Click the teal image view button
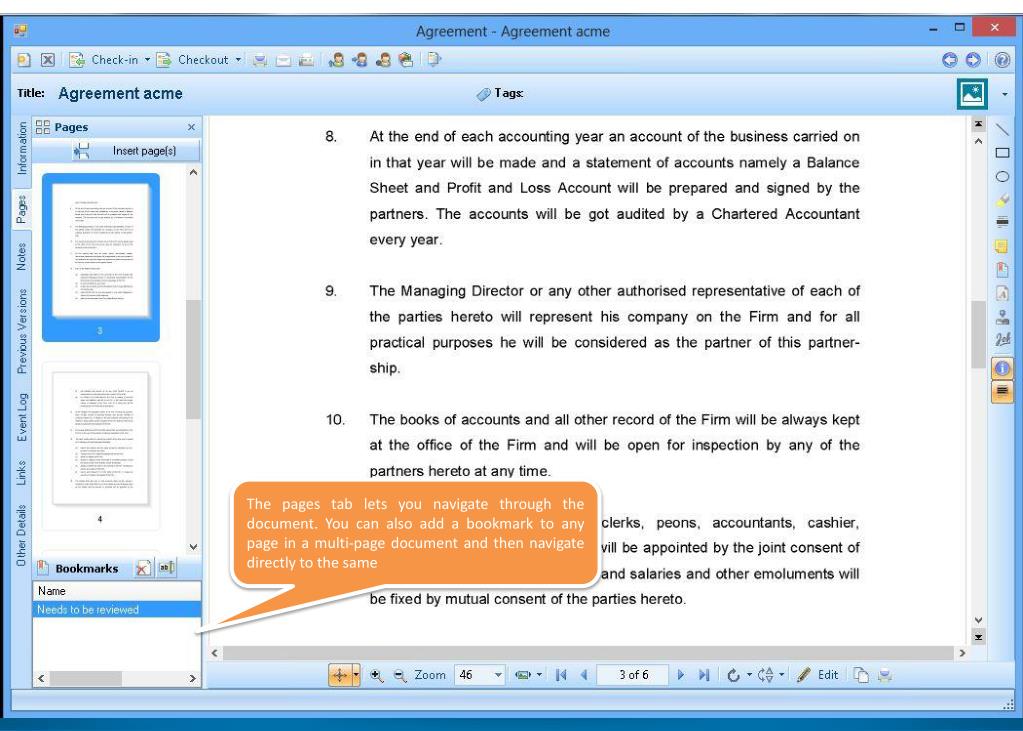The image size is (1023, 731). point(972,93)
